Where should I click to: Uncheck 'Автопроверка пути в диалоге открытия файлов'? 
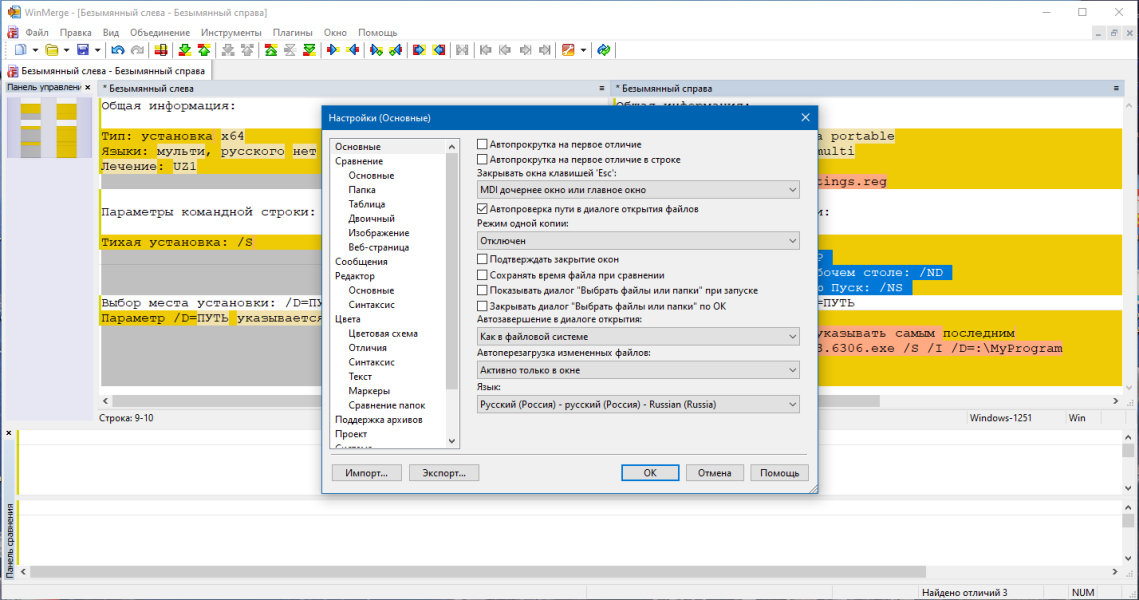pos(482,208)
